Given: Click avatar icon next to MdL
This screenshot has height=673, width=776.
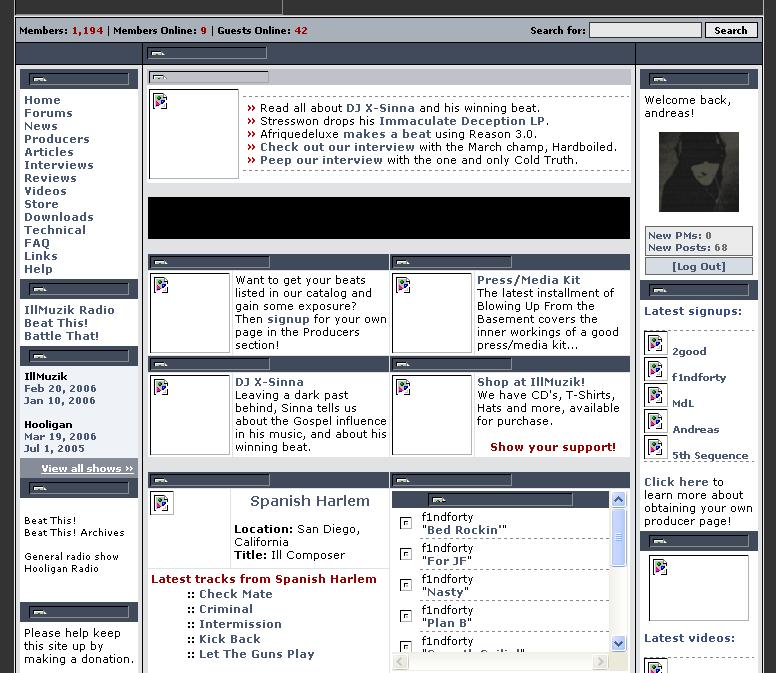Looking at the screenshot, I should (x=656, y=395).
